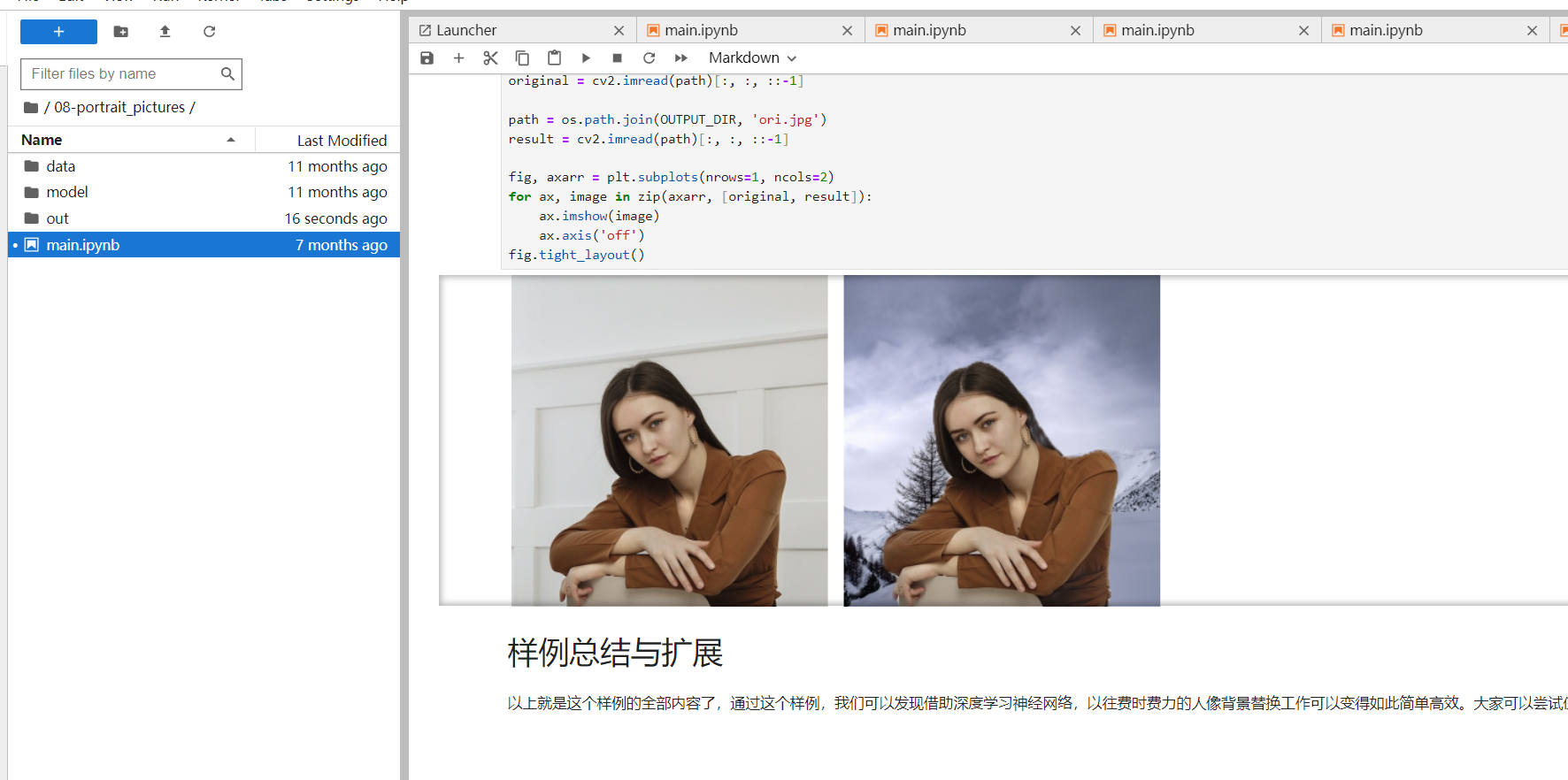This screenshot has height=780, width=1568.
Task: Click the Launcher tab's launch icon
Action: click(425, 31)
